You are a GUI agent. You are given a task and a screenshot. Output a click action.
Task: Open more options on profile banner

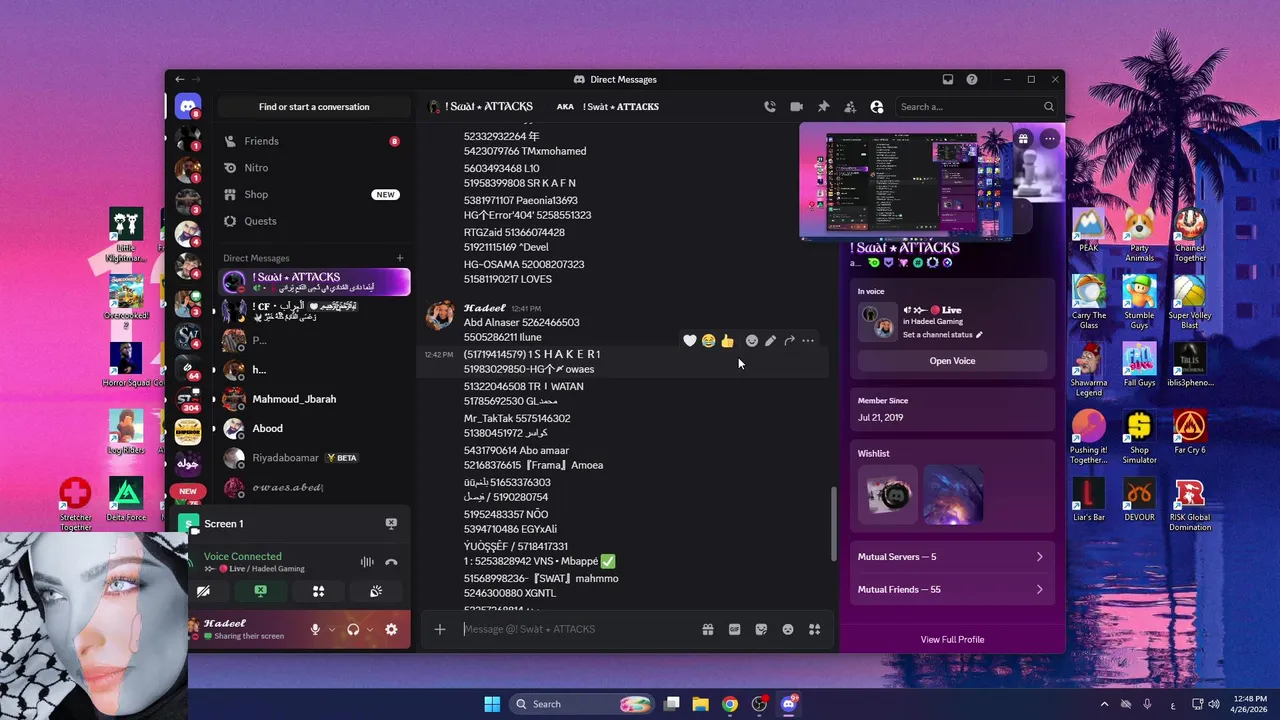(1049, 139)
